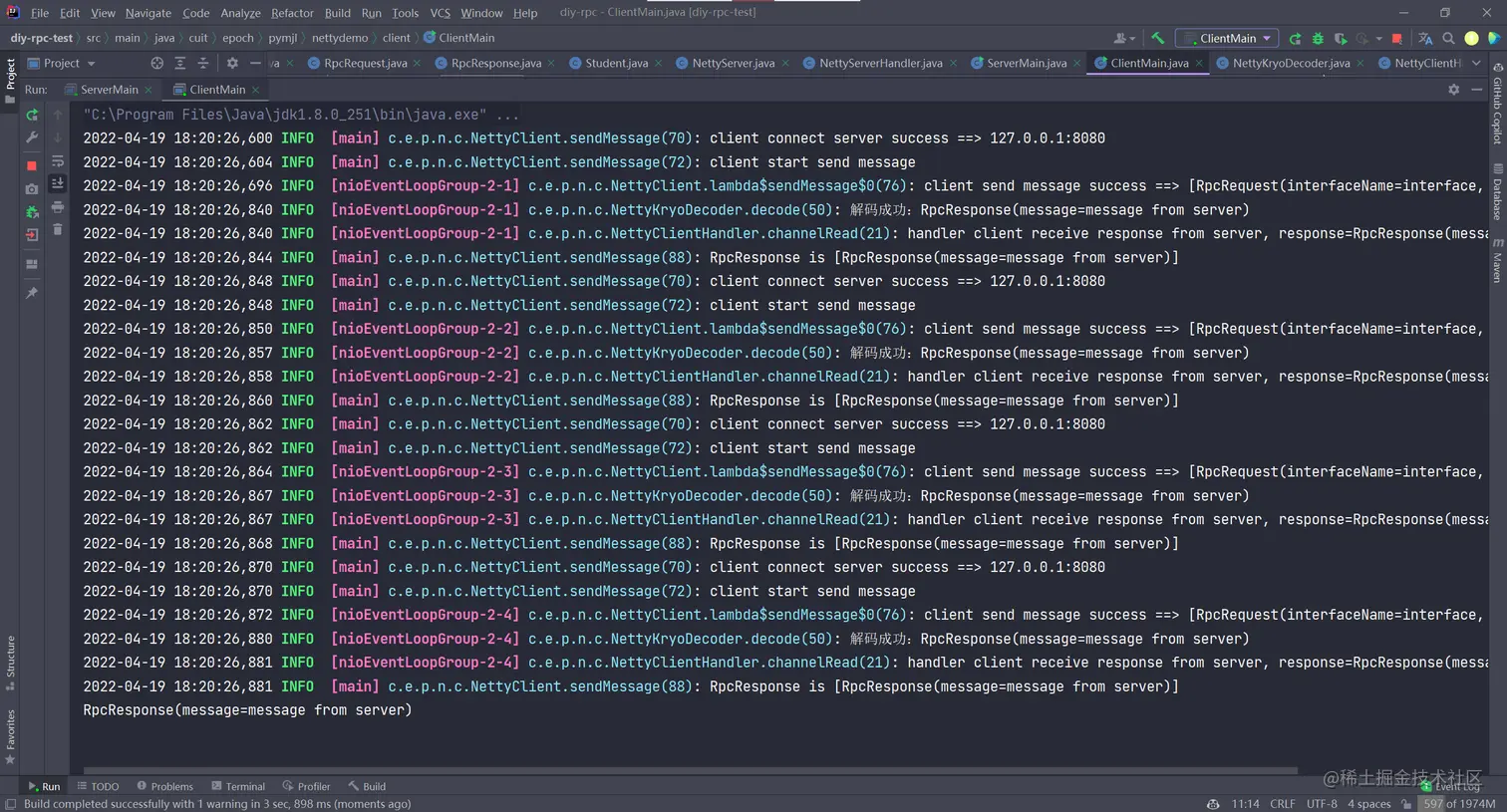
Task: Hide Run panel using minus icon
Action: 1476,90
